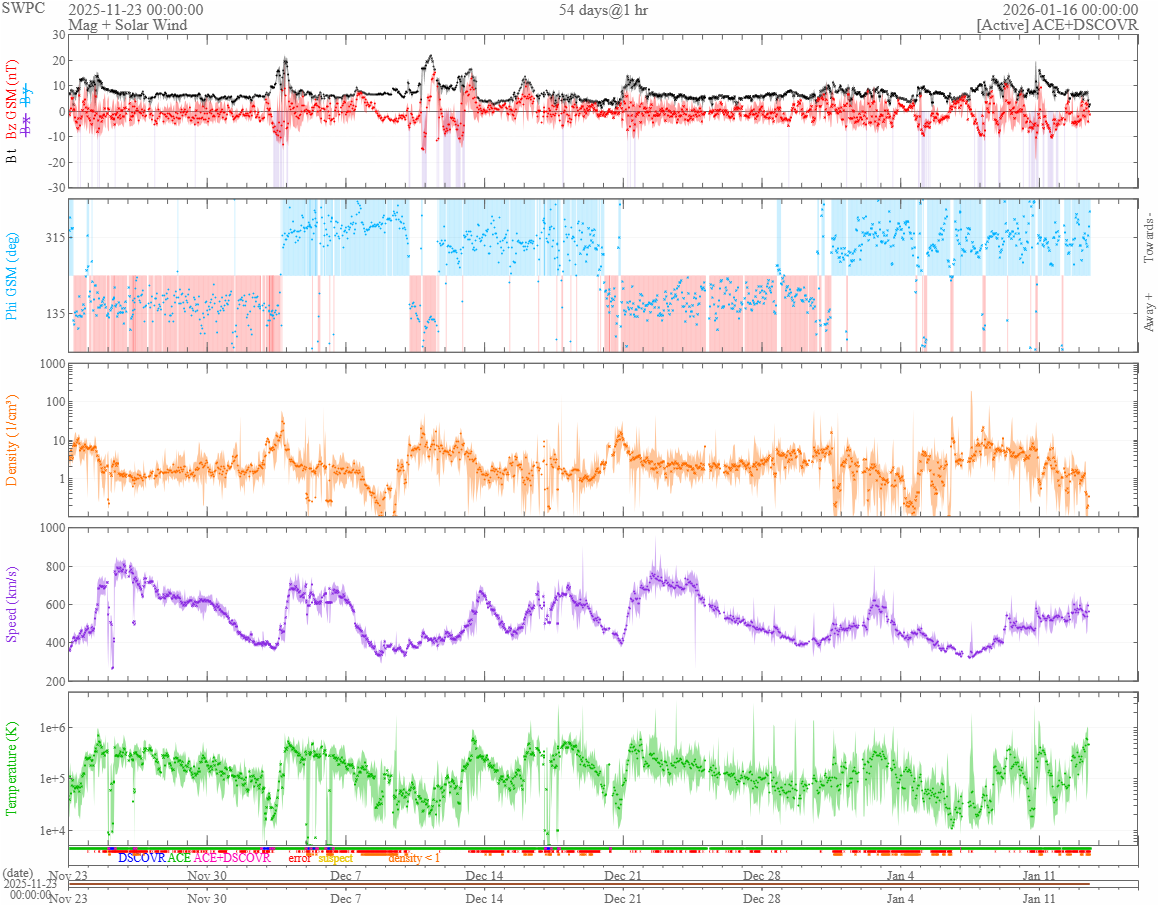Click the -30 tick on magnetic axis

tap(58, 188)
